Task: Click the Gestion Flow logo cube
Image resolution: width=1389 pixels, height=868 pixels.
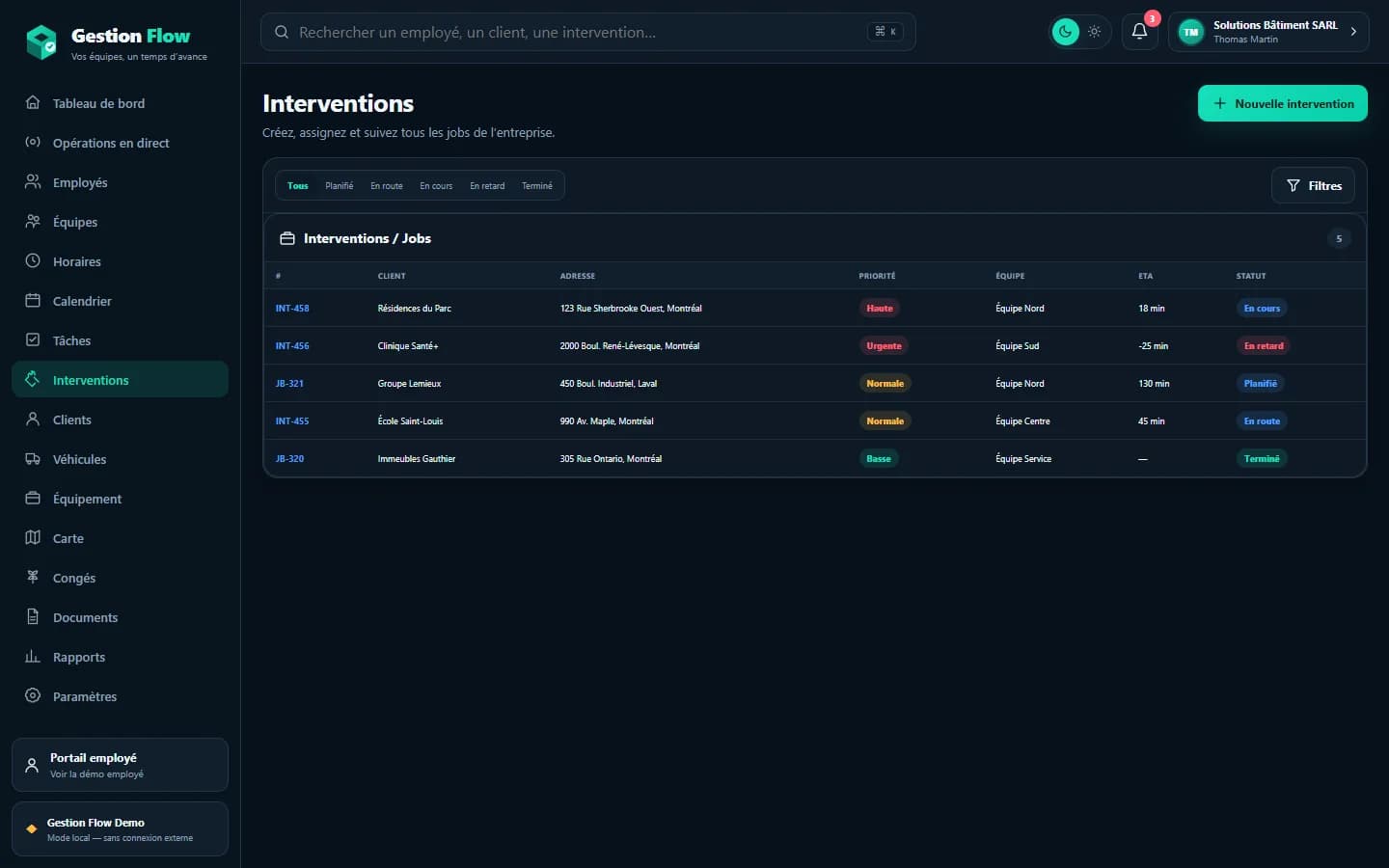Action: coord(41,42)
